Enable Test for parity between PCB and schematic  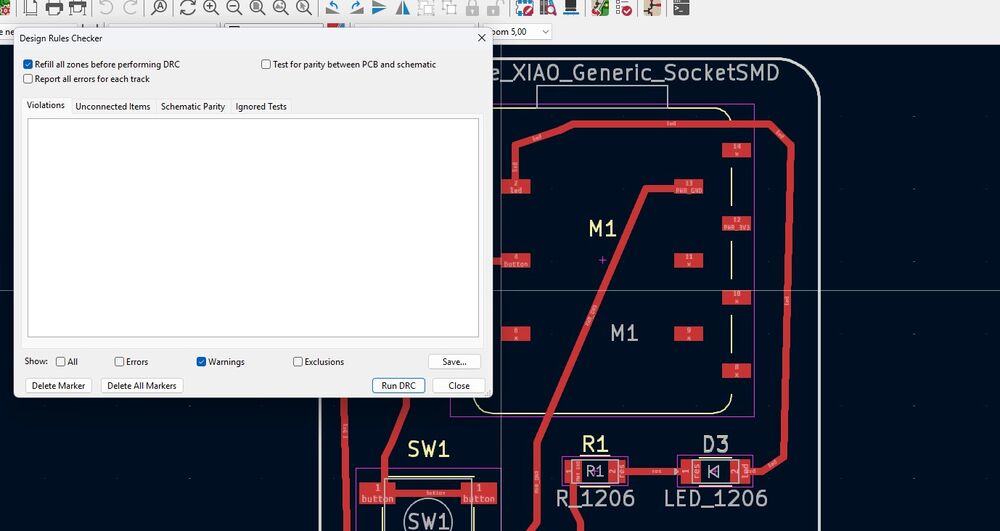(266, 64)
